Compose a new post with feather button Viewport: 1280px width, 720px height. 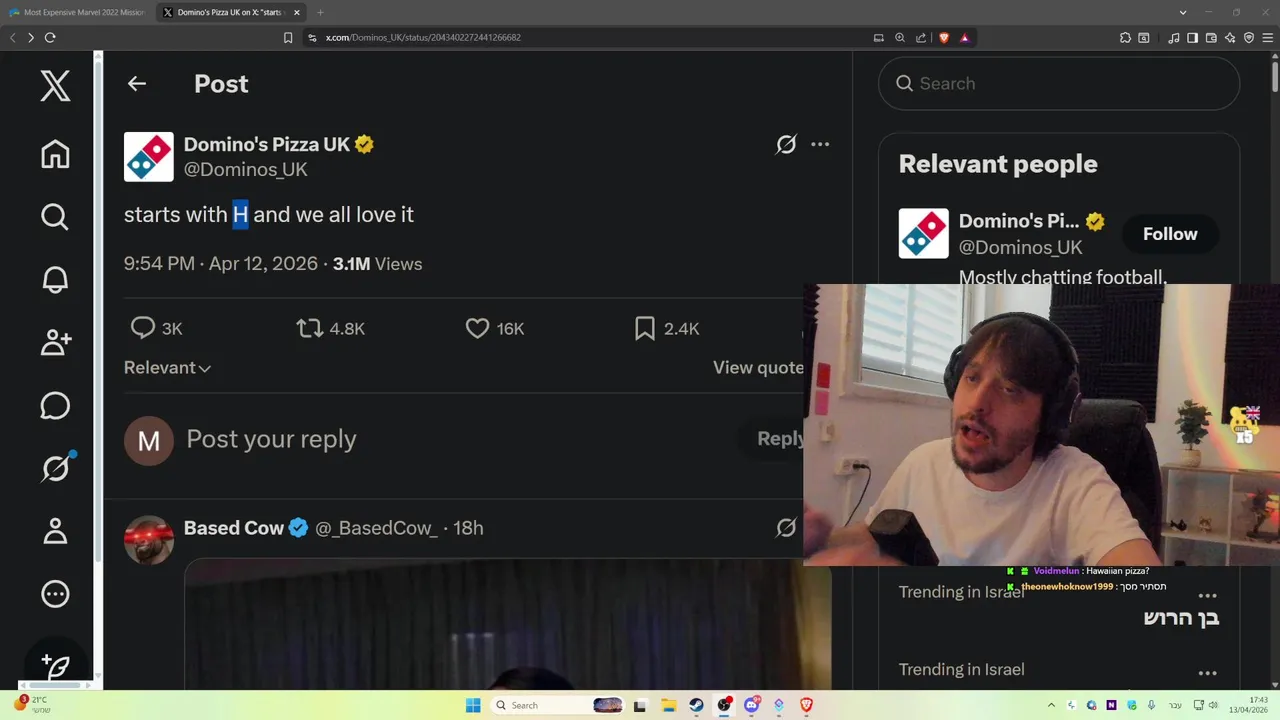56,665
